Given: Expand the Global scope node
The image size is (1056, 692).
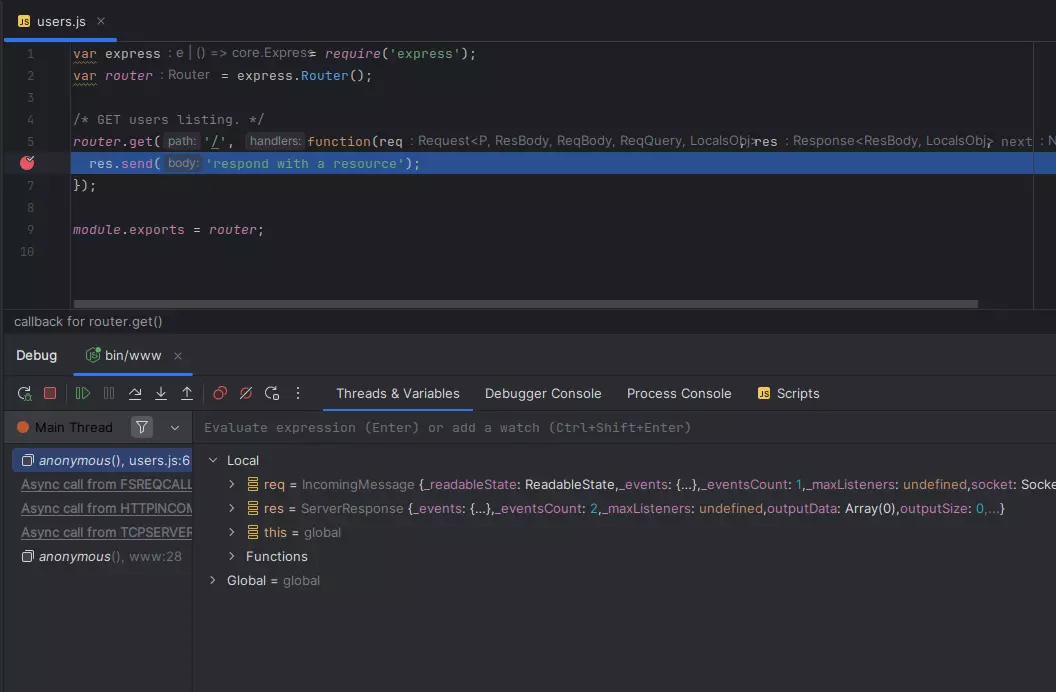Looking at the screenshot, I should pyautogui.click(x=212, y=581).
